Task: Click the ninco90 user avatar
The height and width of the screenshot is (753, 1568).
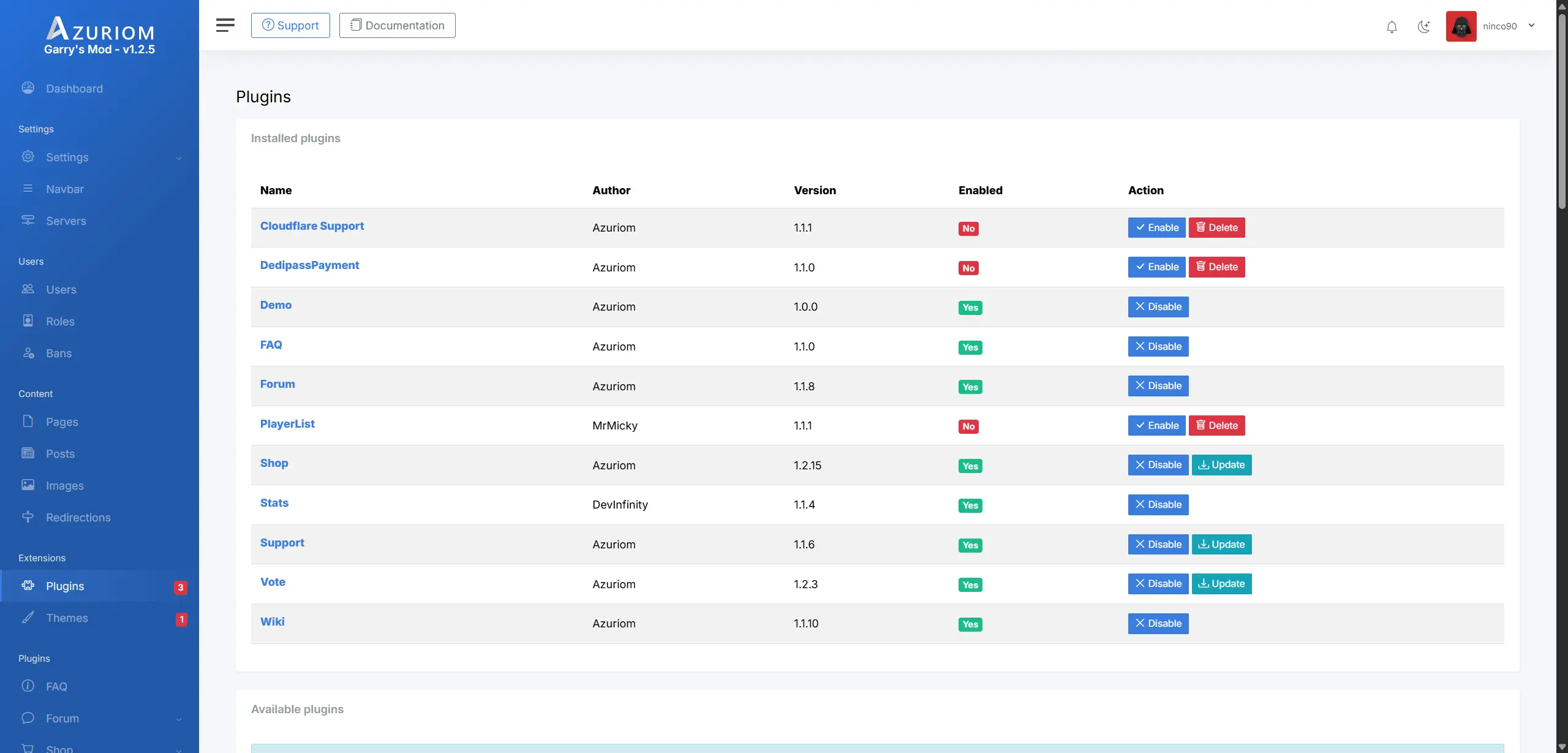Action: point(1461,26)
